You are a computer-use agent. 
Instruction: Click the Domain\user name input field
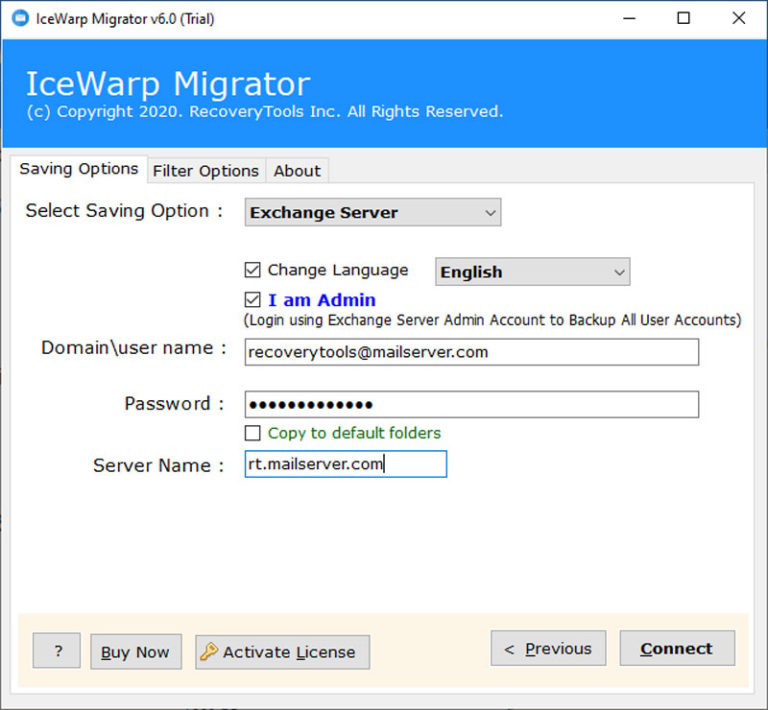472,352
